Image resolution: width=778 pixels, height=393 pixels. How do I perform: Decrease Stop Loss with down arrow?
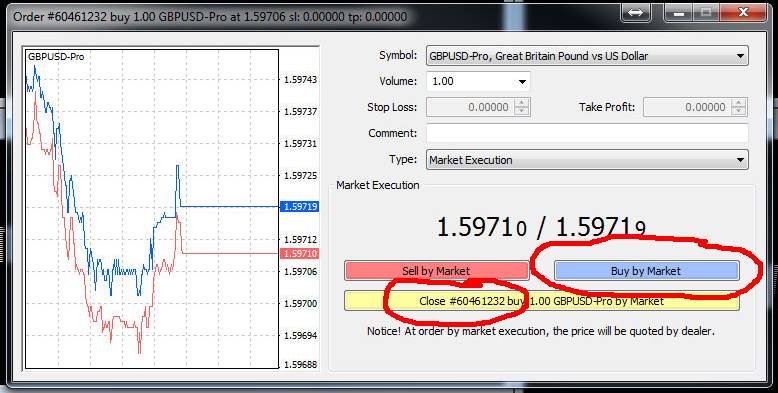(521, 111)
